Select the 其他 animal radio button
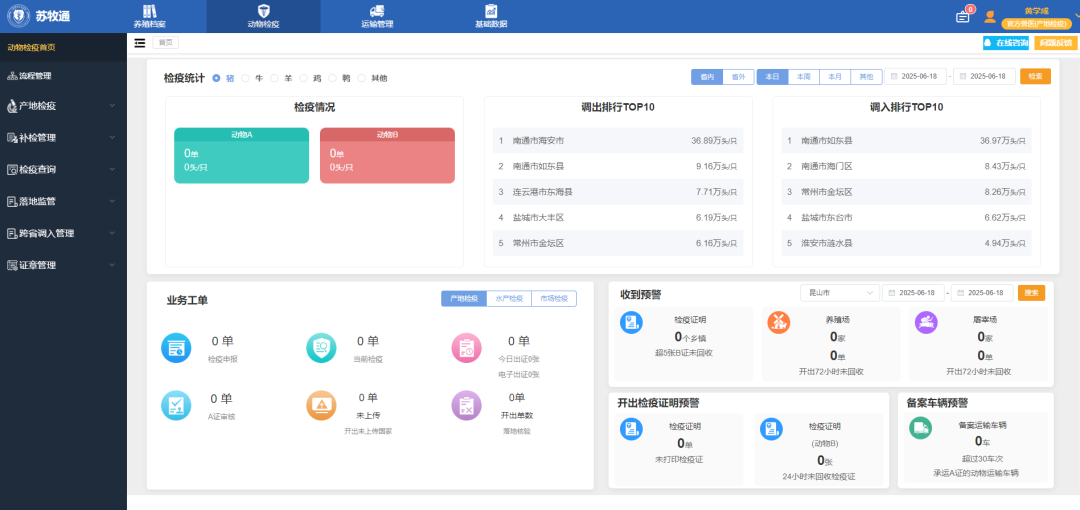This screenshot has height=510, width=1080. click(x=361, y=78)
